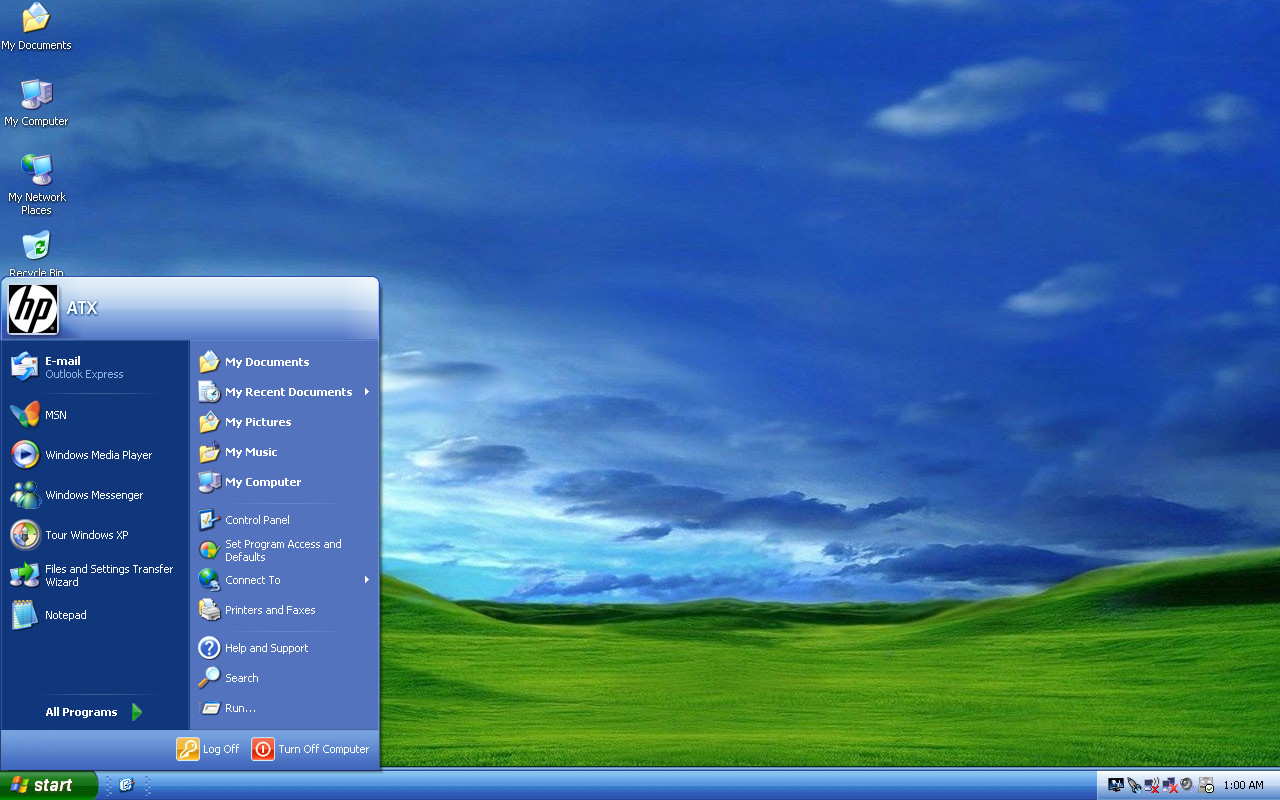Click the ATX user name in Start menu

point(82,308)
